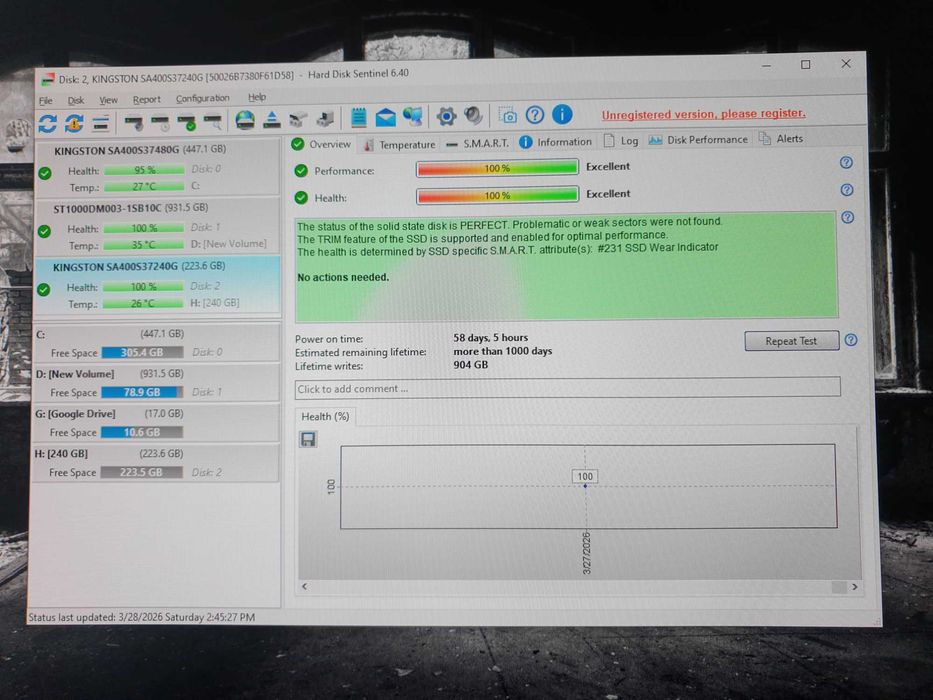Click the globe over disk toolbar icon
933x700 pixels.
[245, 120]
